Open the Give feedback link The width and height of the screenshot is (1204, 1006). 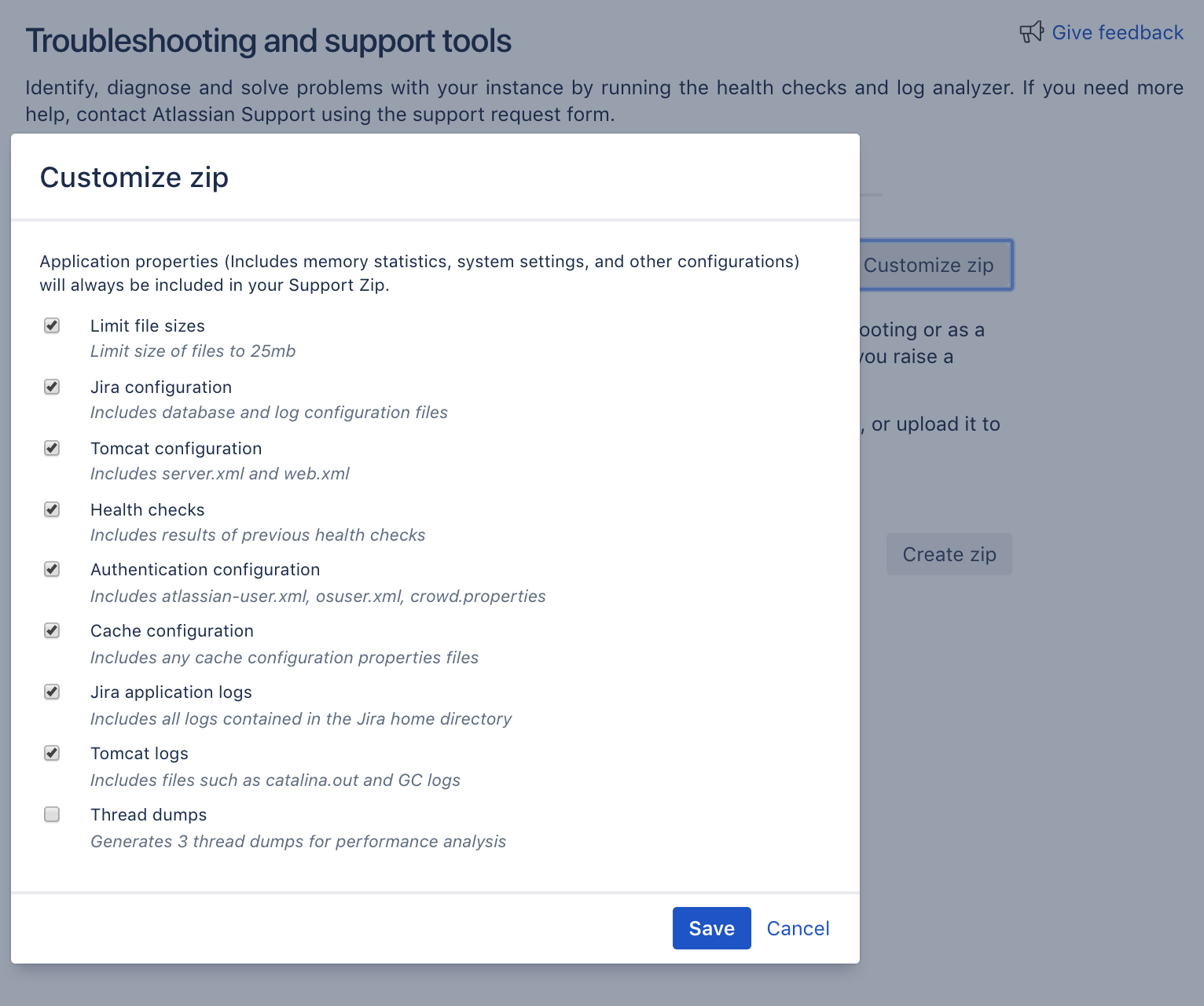[x=1118, y=32]
